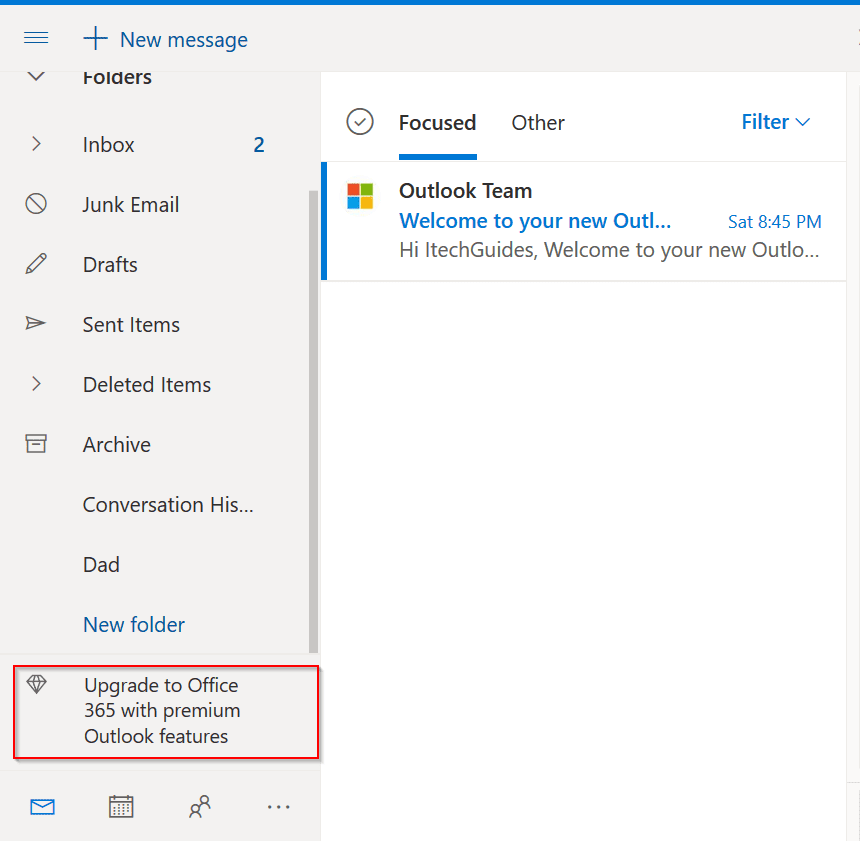Screen dimensions: 860x841
Task: Click the New message plus icon
Action: (95, 38)
